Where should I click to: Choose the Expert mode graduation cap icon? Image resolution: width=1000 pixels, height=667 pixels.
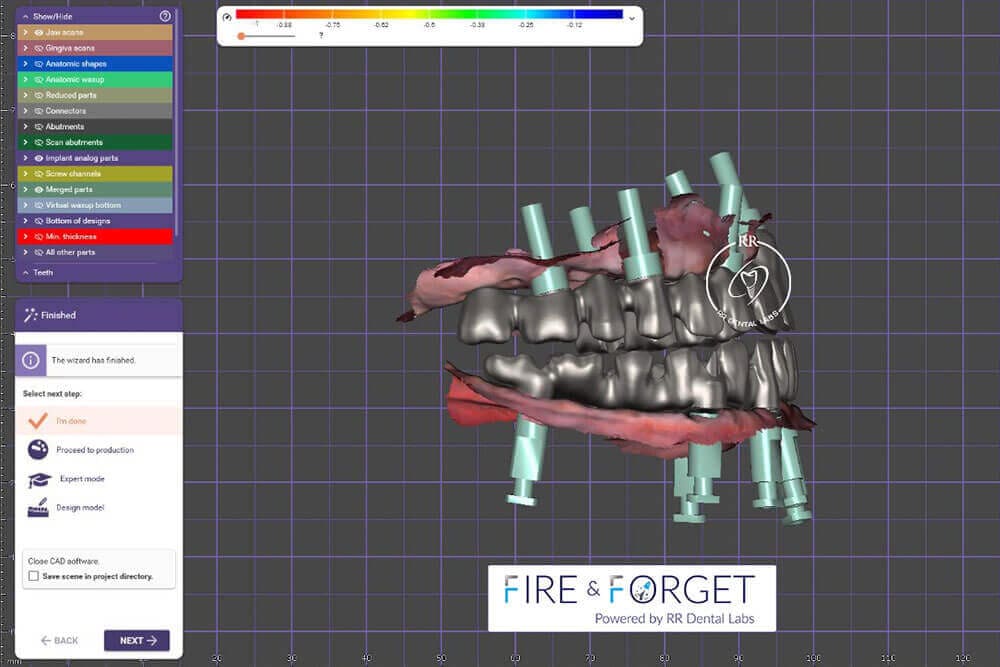click(39, 479)
